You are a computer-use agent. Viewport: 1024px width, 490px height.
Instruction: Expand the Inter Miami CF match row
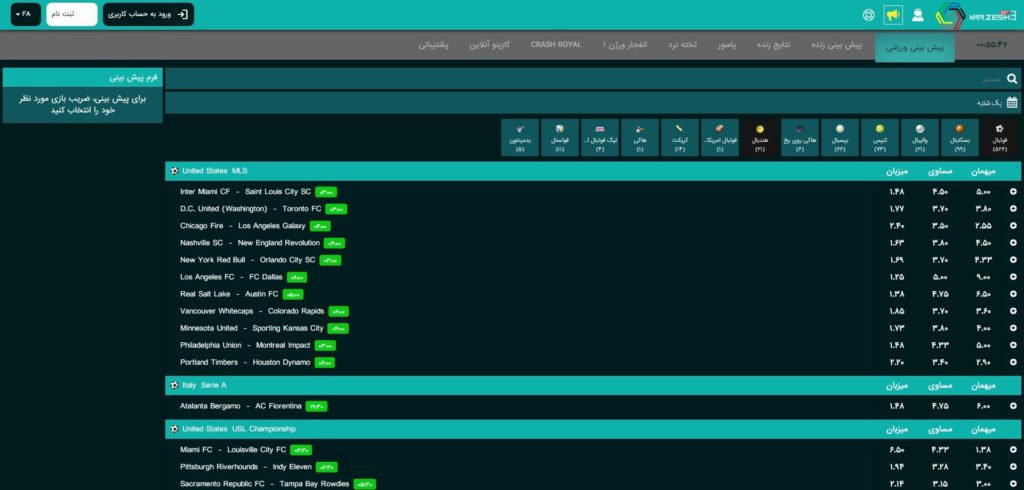coord(1013,192)
